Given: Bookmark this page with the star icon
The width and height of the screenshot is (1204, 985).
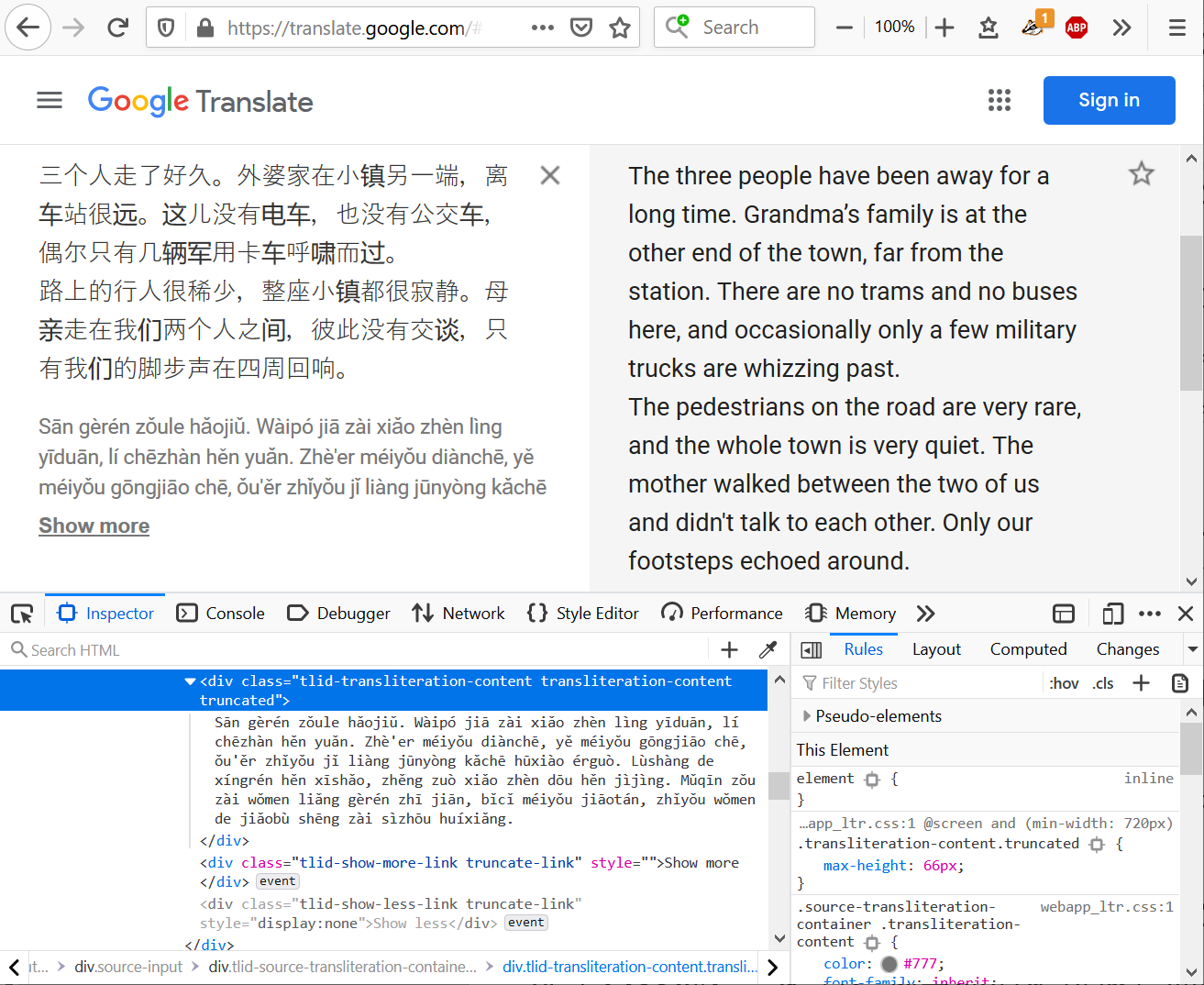Looking at the screenshot, I should [619, 27].
